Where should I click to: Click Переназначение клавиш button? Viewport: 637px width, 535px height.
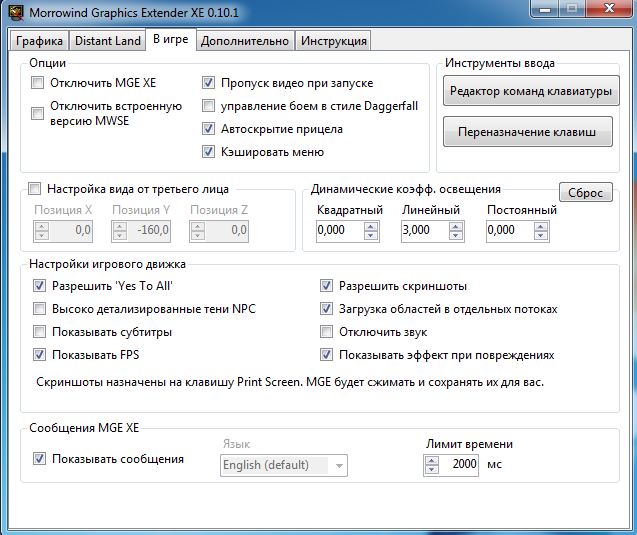point(527,132)
